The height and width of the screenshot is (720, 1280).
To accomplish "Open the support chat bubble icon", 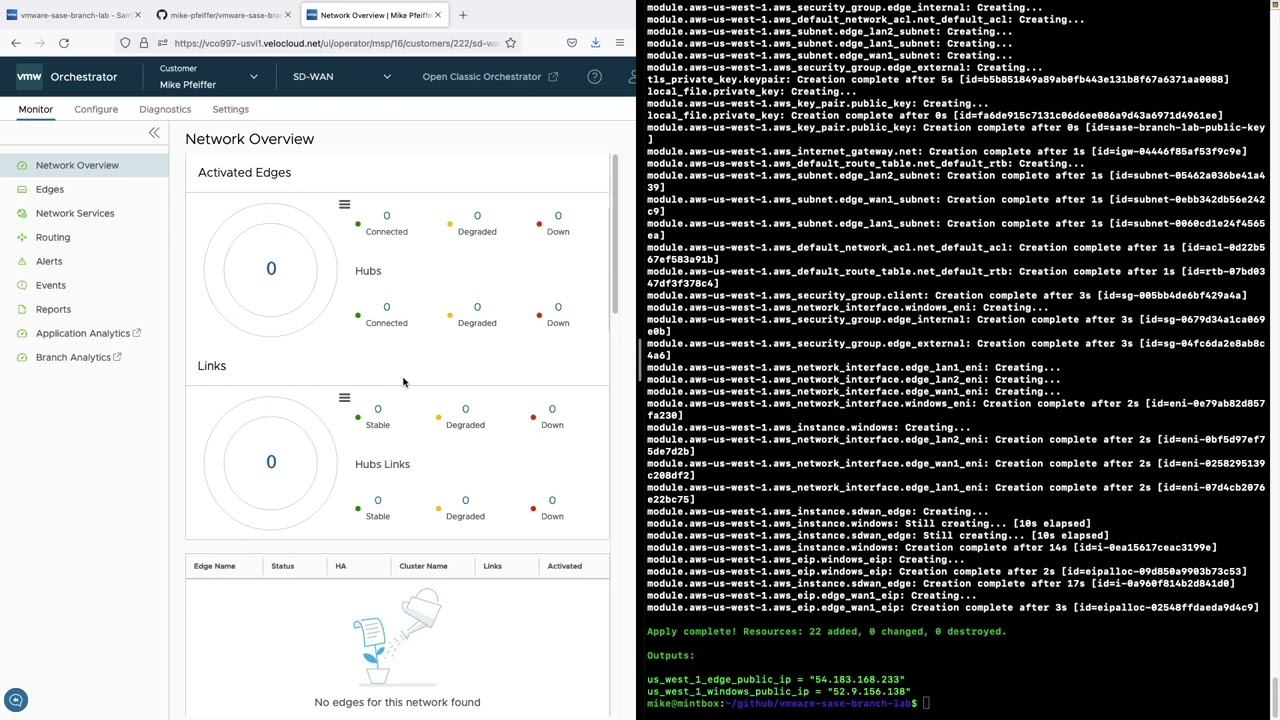I will pos(15,700).
